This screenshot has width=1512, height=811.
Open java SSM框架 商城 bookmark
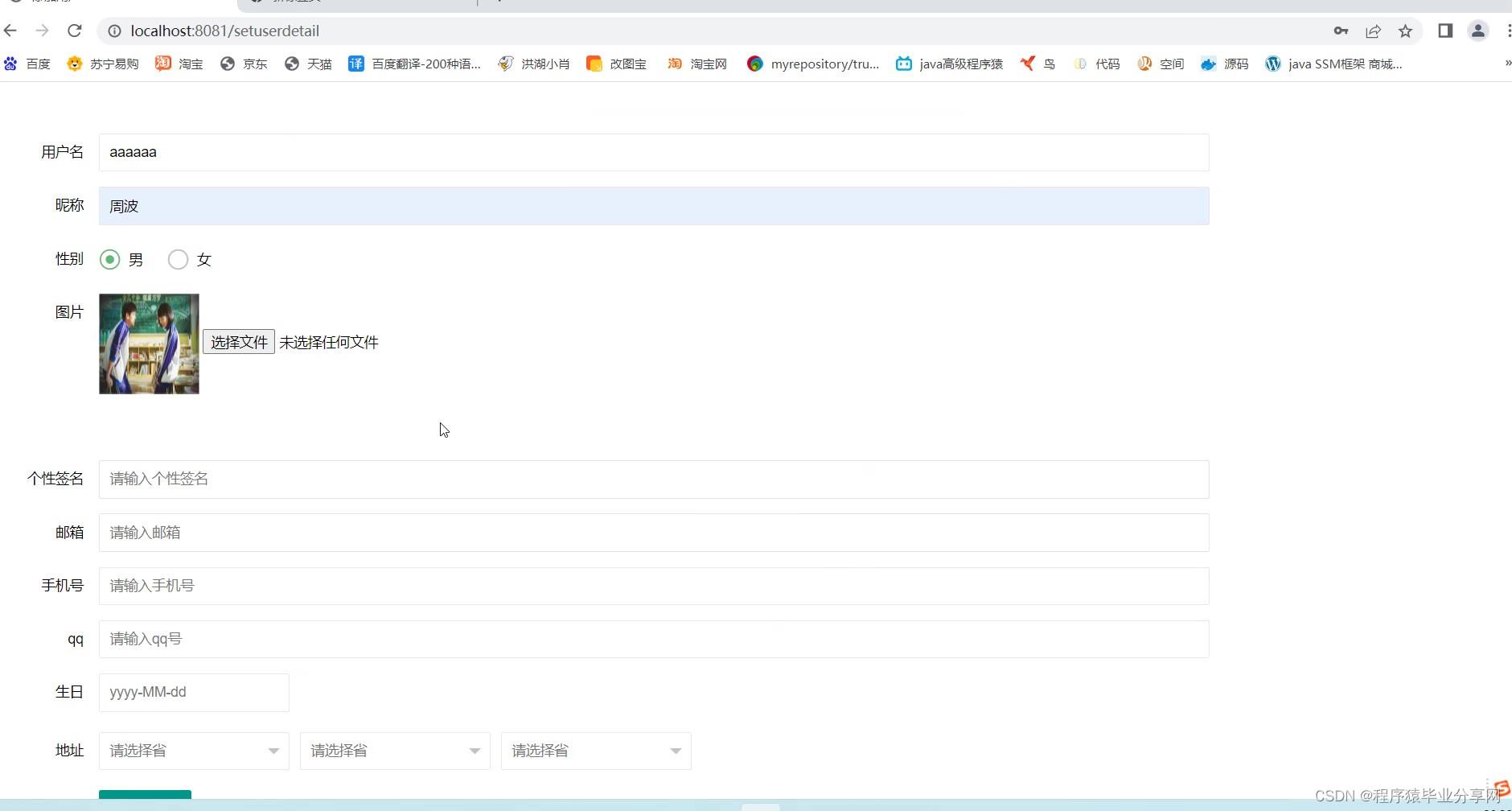click(1334, 64)
